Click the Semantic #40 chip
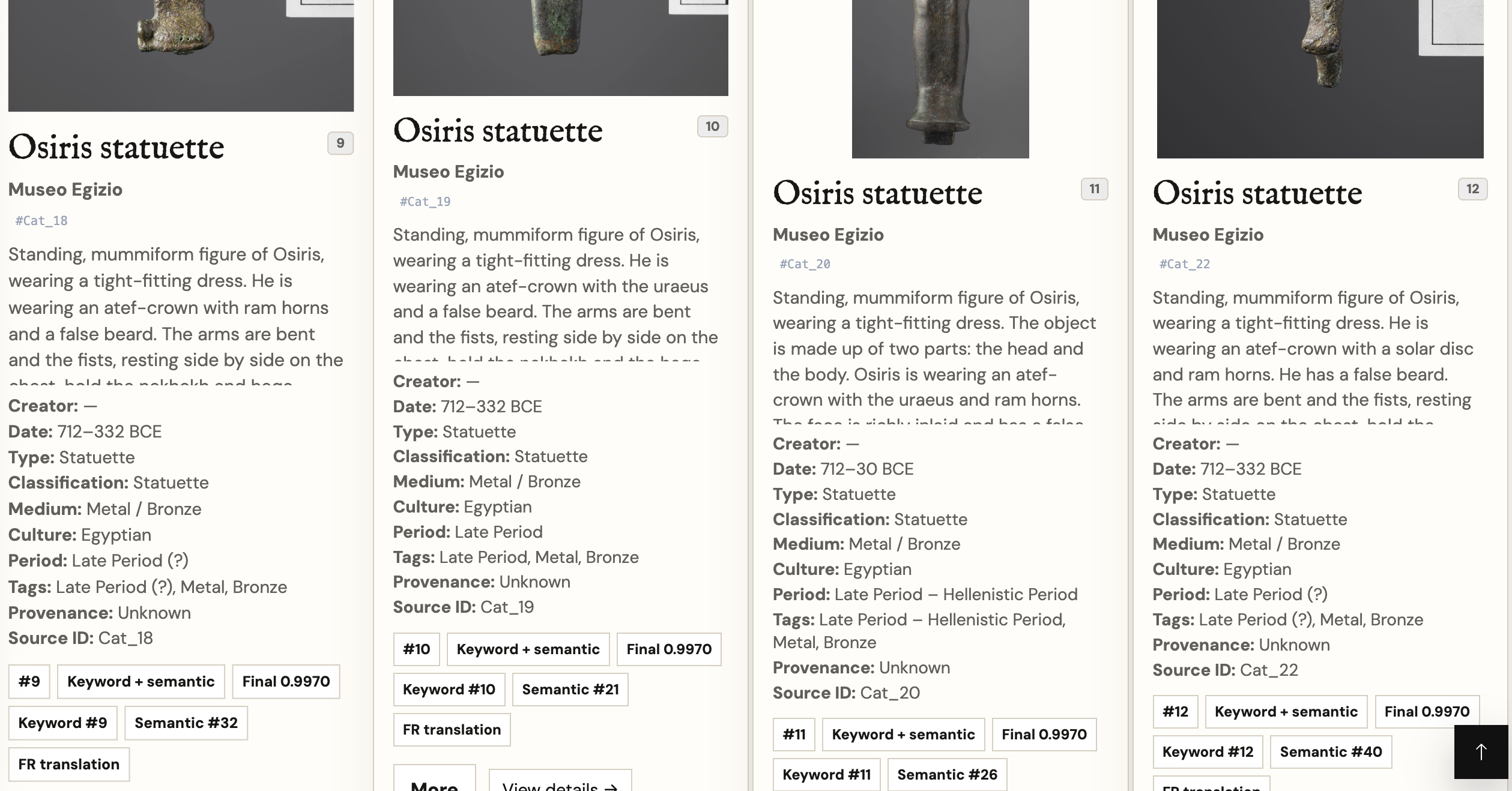The image size is (1512, 791). [x=1331, y=752]
